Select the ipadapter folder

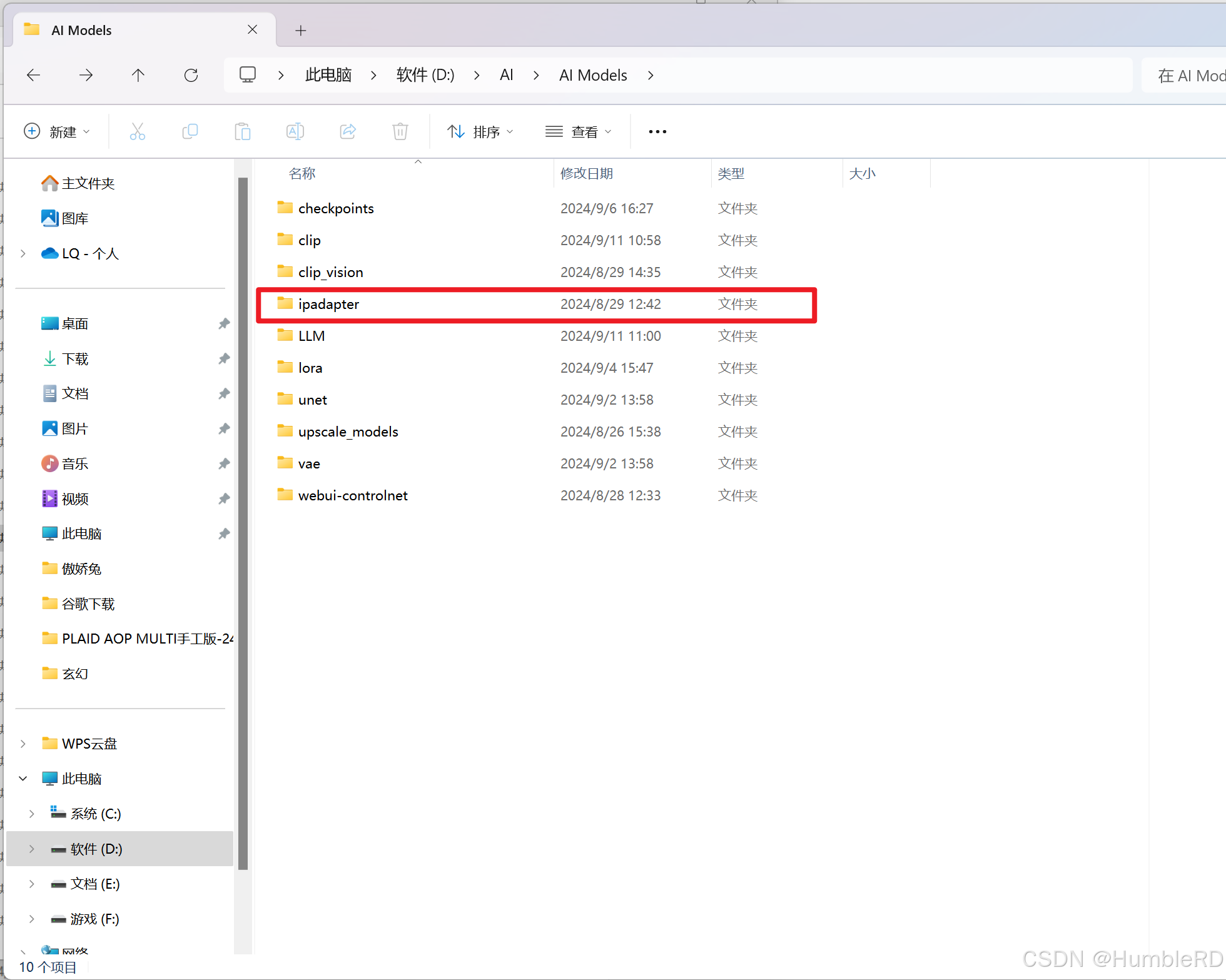329,304
